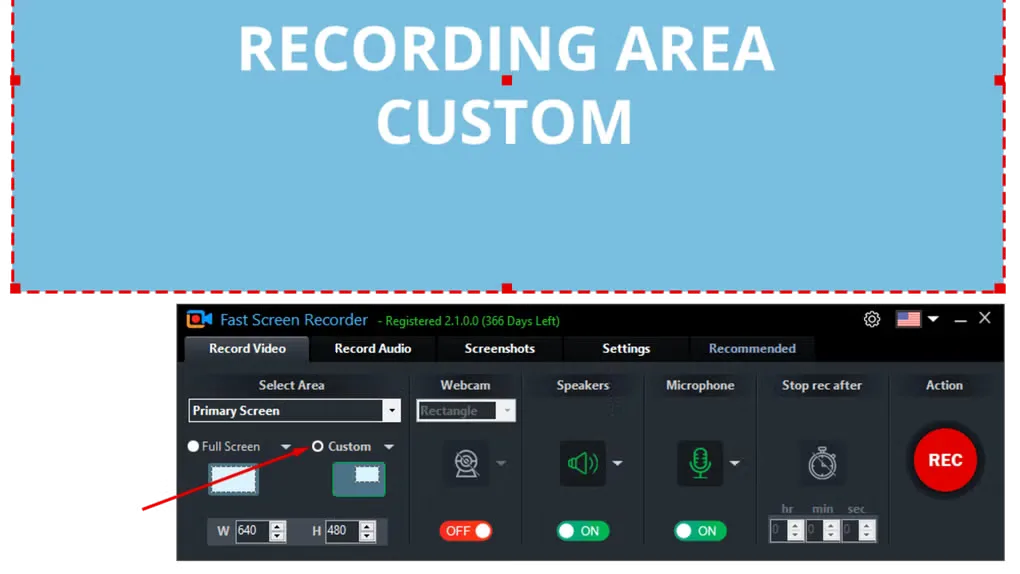1020x574 pixels.
Task: Click the min timer spinner arrows
Action: (831, 531)
